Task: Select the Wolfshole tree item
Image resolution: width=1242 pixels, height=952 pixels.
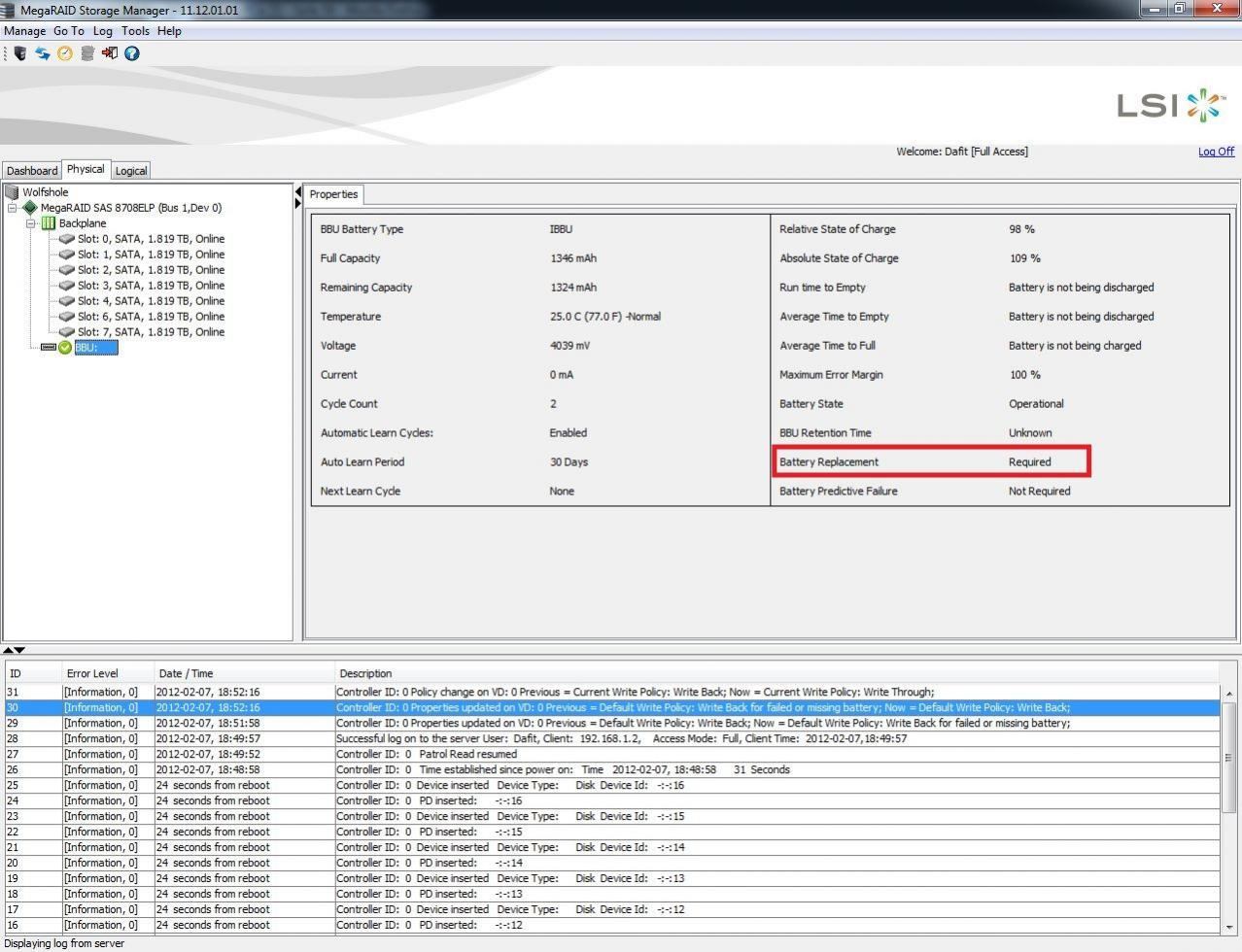Action: pos(46,192)
